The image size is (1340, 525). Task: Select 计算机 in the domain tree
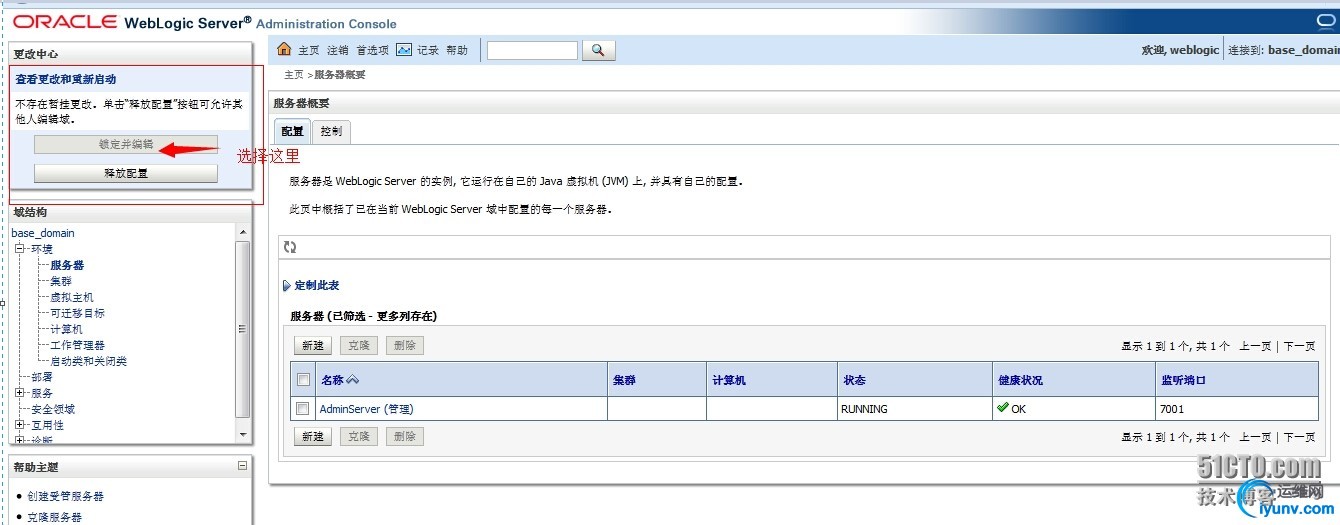[66, 329]
